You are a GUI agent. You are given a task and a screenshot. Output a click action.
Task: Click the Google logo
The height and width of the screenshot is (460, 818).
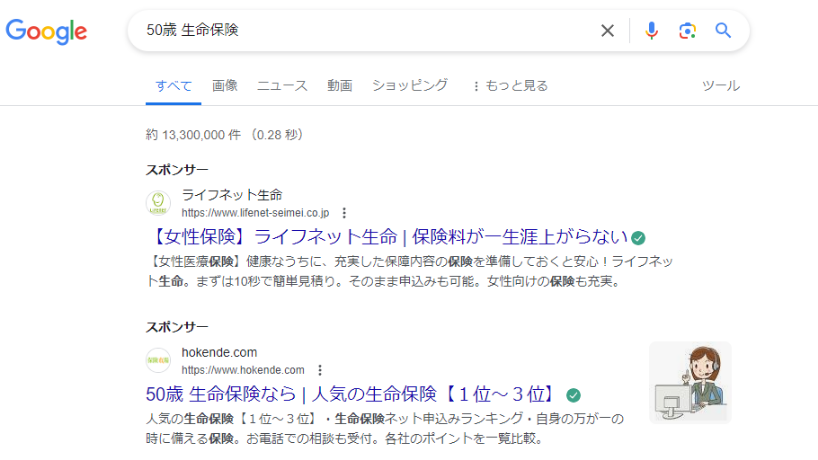pos(46,31)
